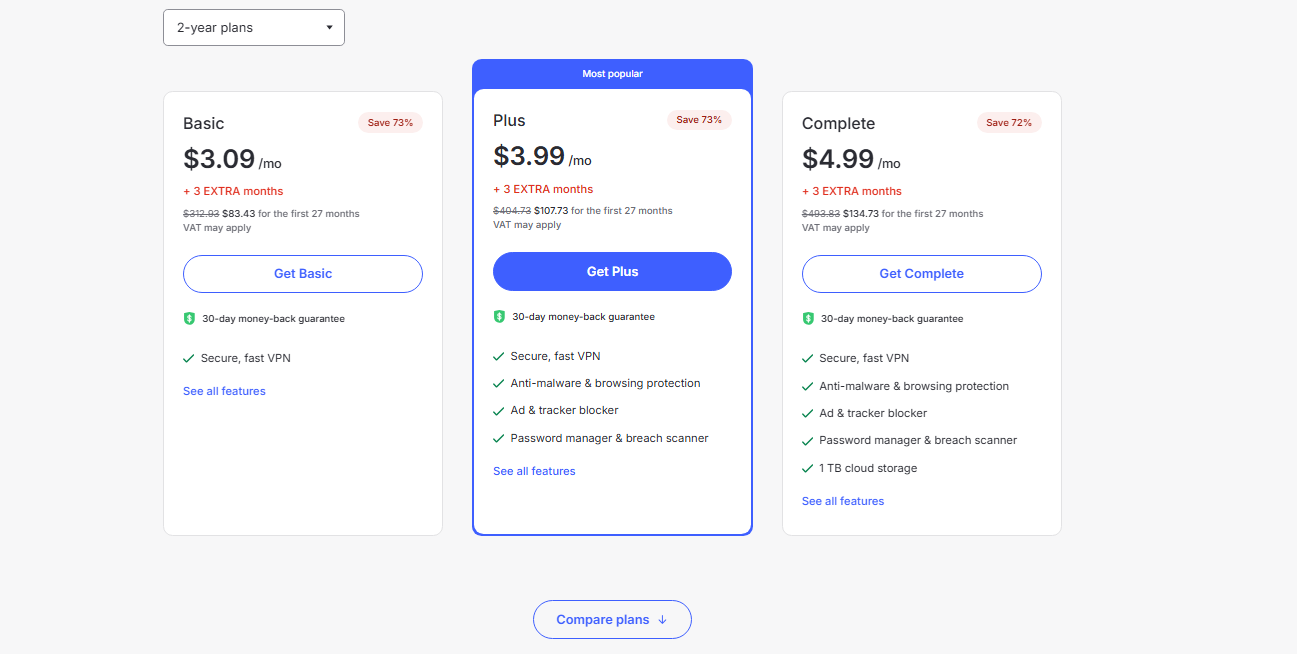Image resolution: width=1297 pixels, height=654 pixels.
Task: Click the Save 72% badge on Complete
Action: point(1009,123)
